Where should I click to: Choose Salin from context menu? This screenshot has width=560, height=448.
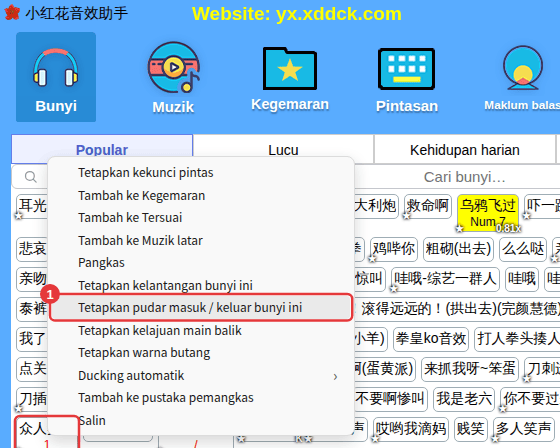click(x=201, y=420)
